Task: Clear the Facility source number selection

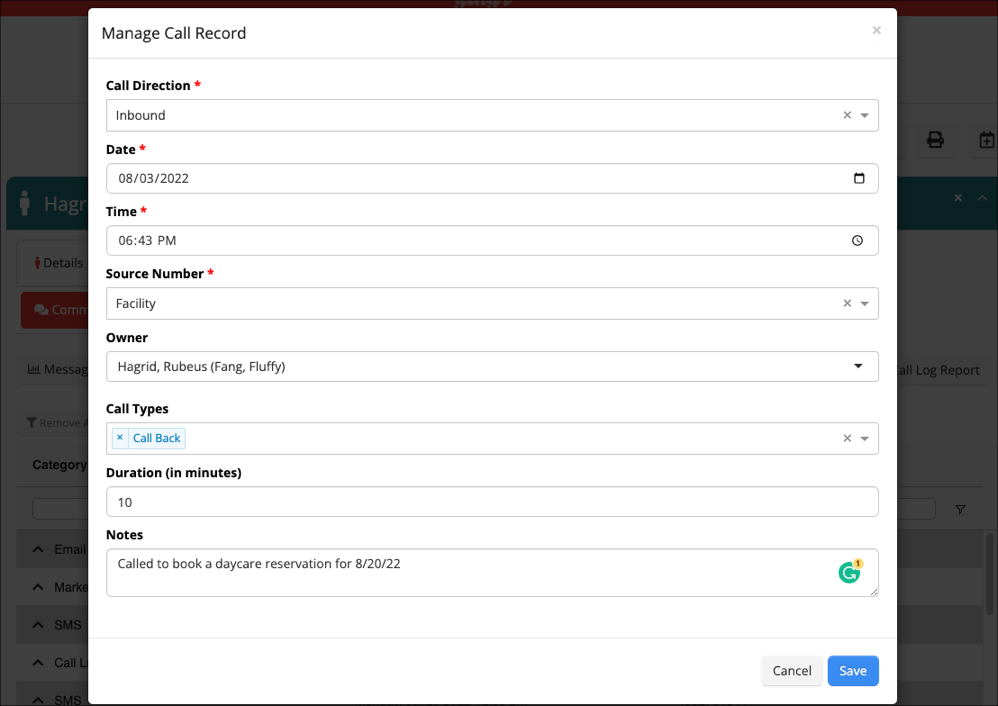Action: click(x=847, y=303)
